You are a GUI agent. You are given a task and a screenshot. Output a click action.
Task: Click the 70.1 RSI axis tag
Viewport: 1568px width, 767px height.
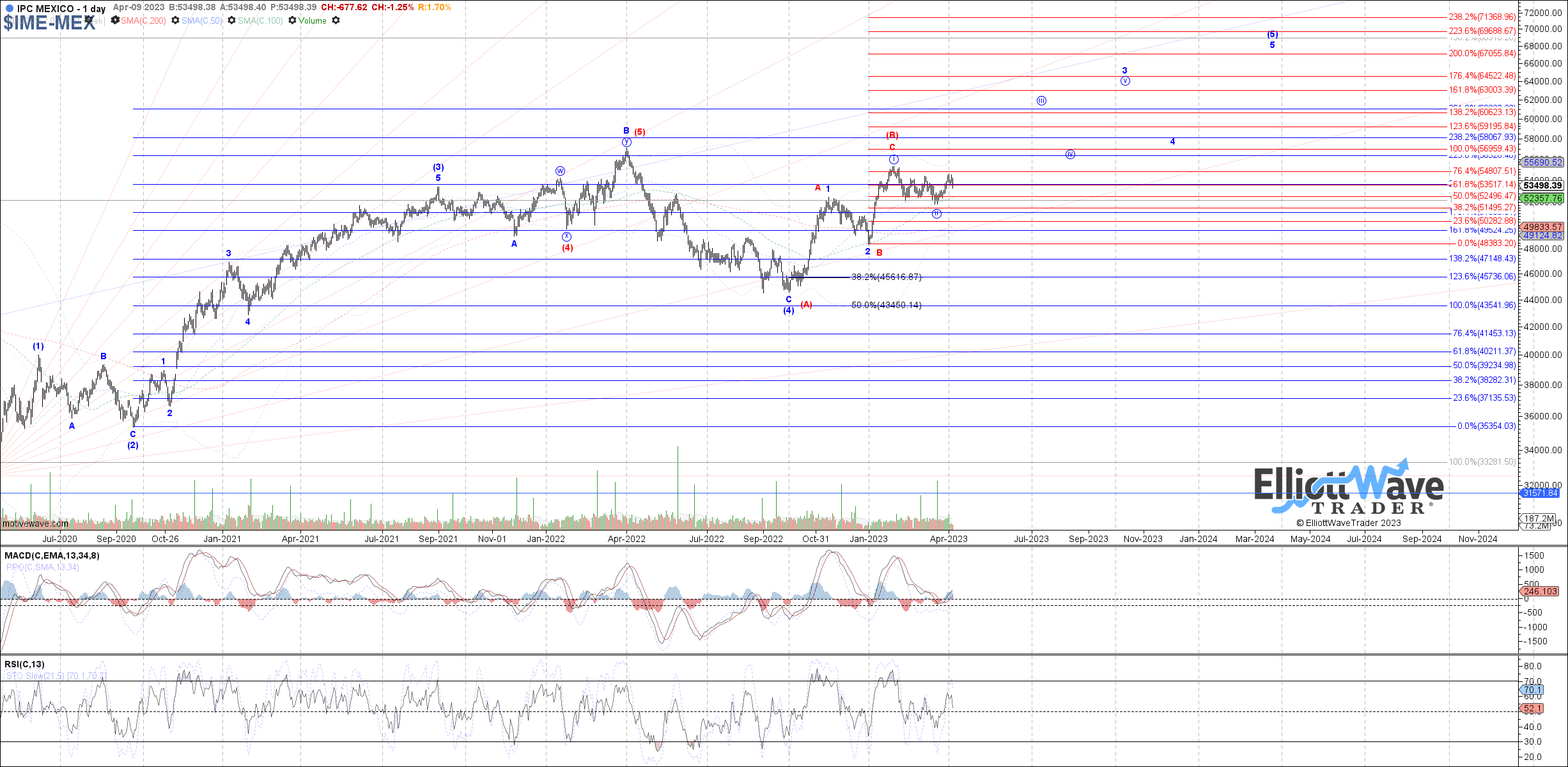coord(1532,690)
